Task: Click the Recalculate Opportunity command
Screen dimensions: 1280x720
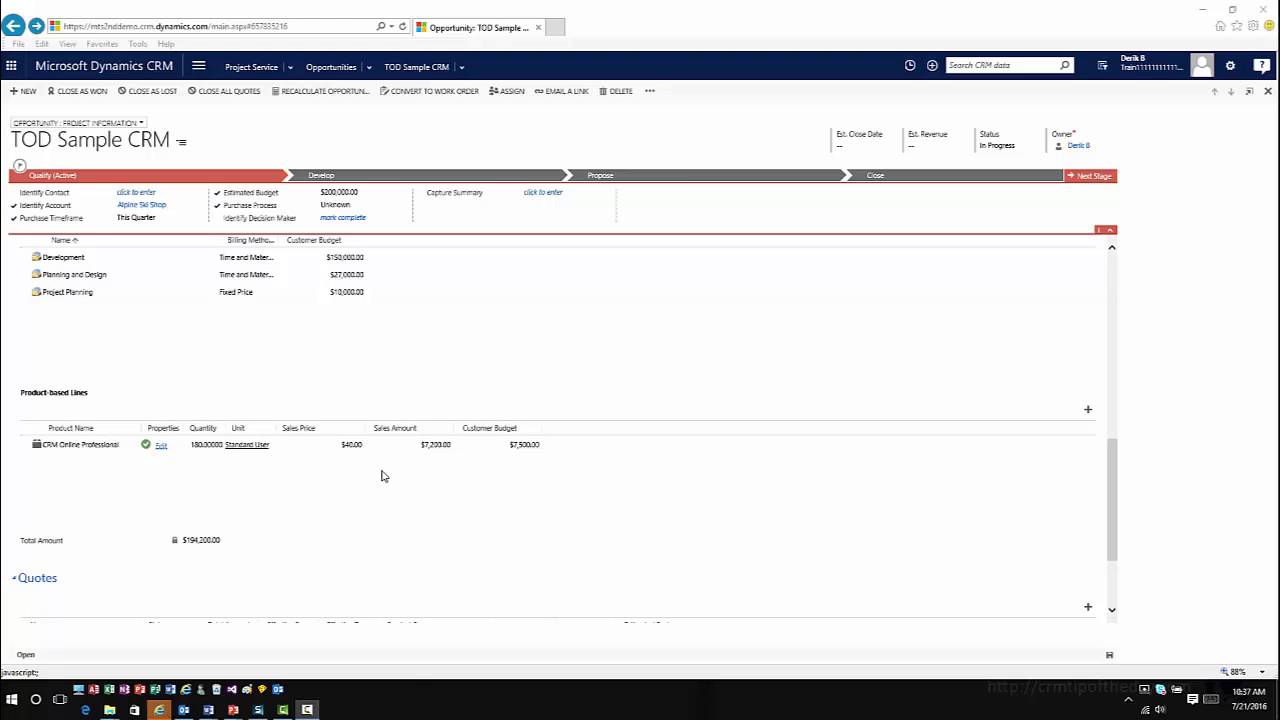Action: click(x=320, y=91)
